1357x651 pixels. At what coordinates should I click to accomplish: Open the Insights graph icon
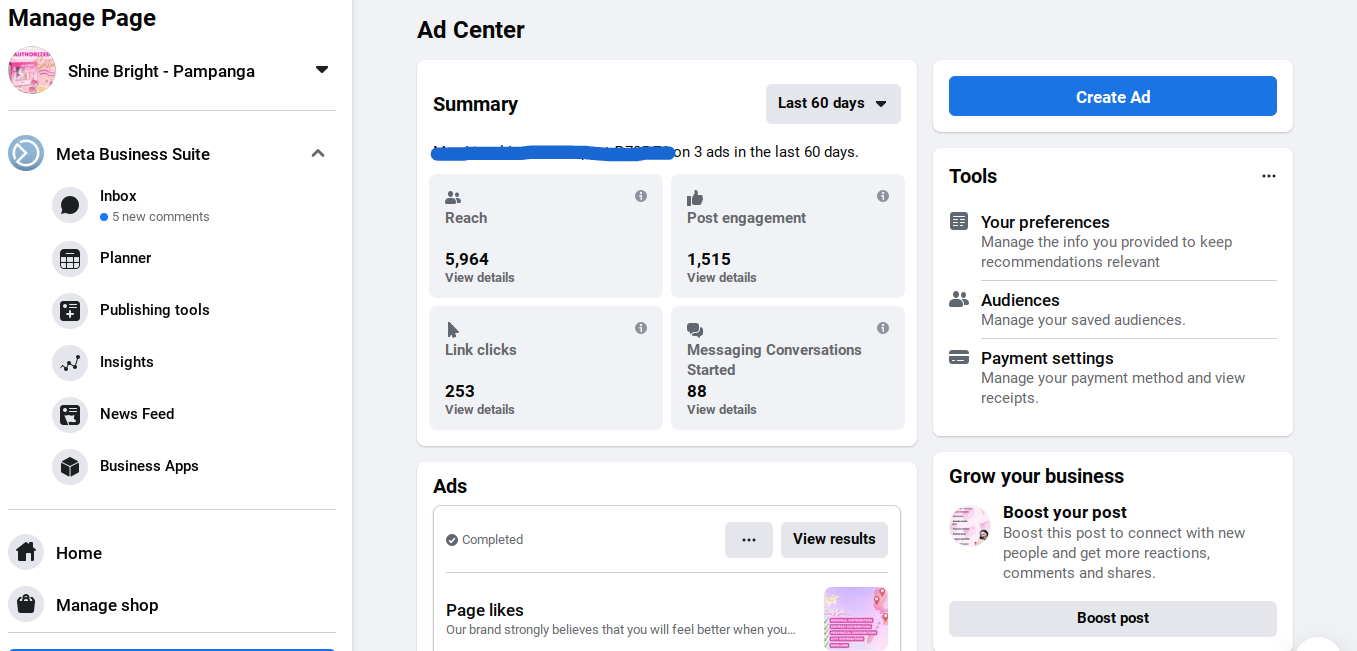pos(70,363)
